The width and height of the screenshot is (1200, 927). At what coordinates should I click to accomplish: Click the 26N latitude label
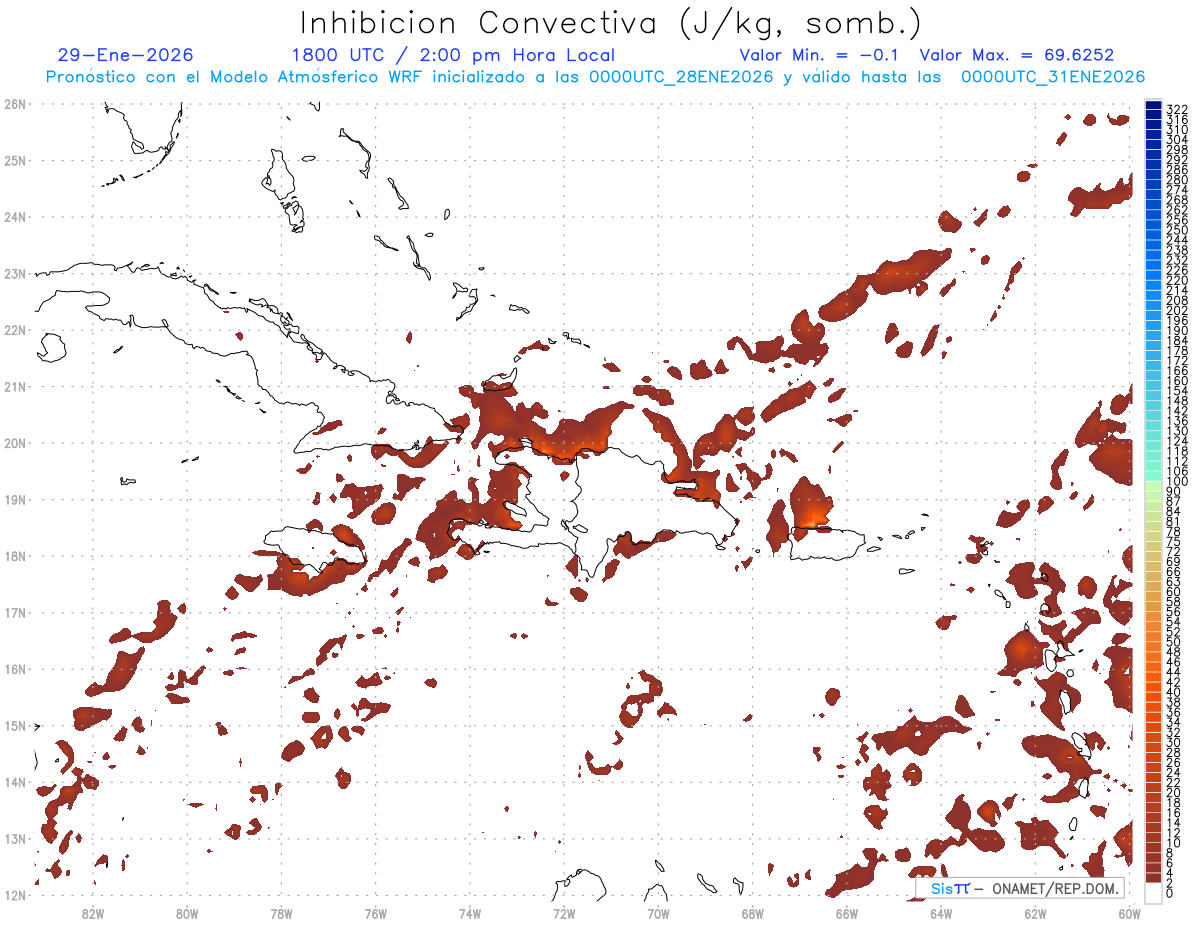15,104
